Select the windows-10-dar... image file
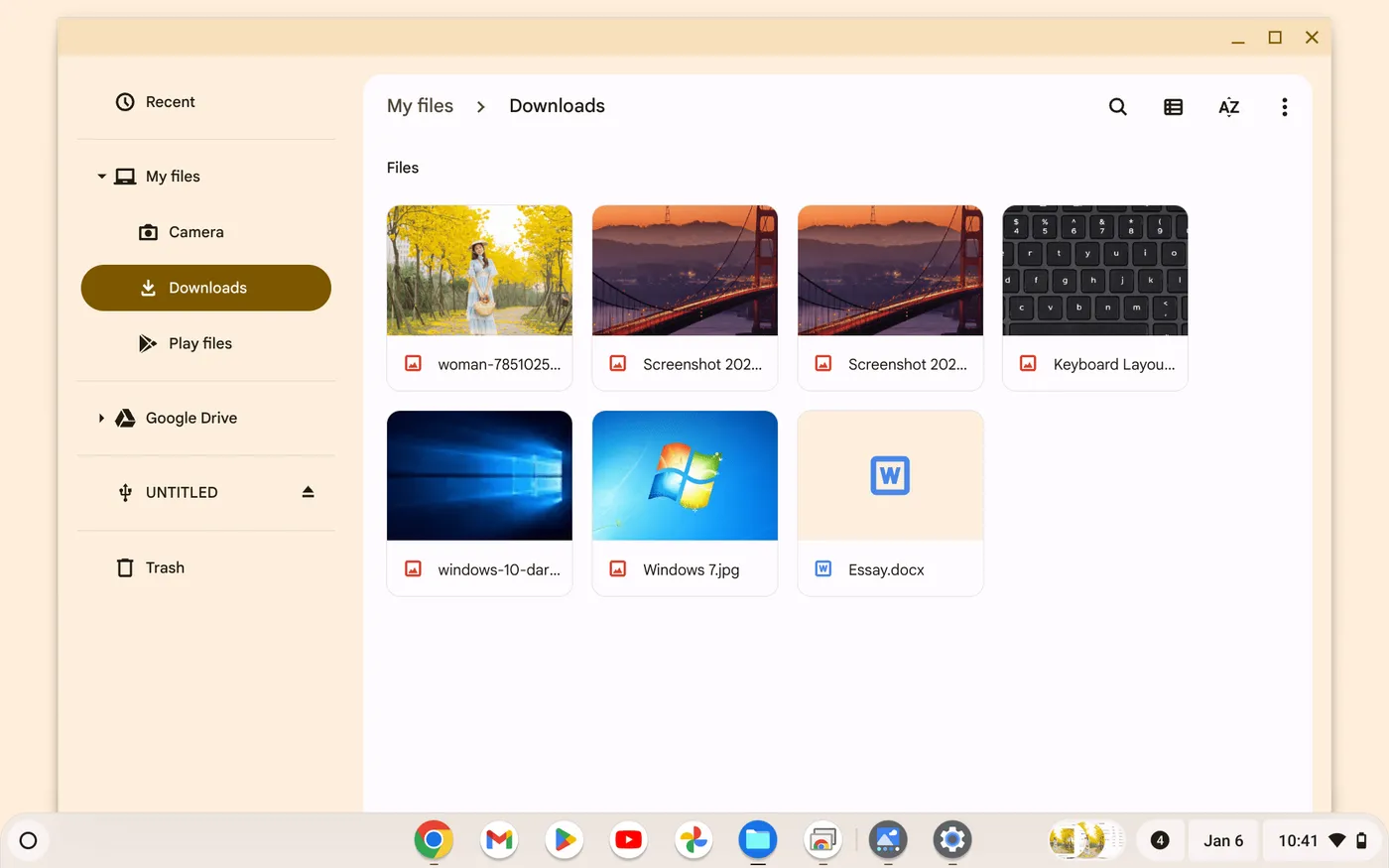 [x=479, y=503]
